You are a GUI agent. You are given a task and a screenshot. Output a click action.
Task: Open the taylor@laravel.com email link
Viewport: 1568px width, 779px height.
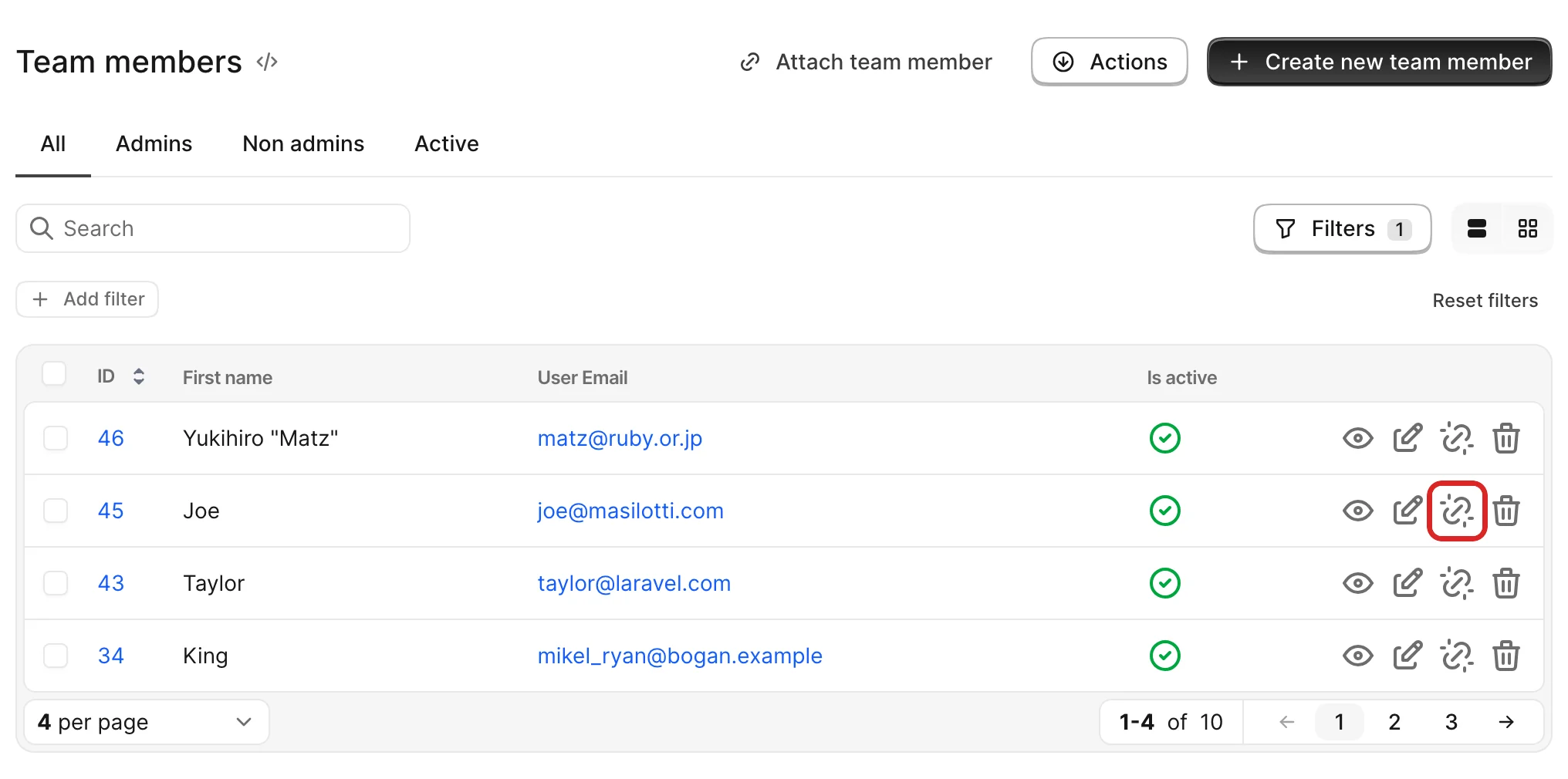[x=634, y=583]
